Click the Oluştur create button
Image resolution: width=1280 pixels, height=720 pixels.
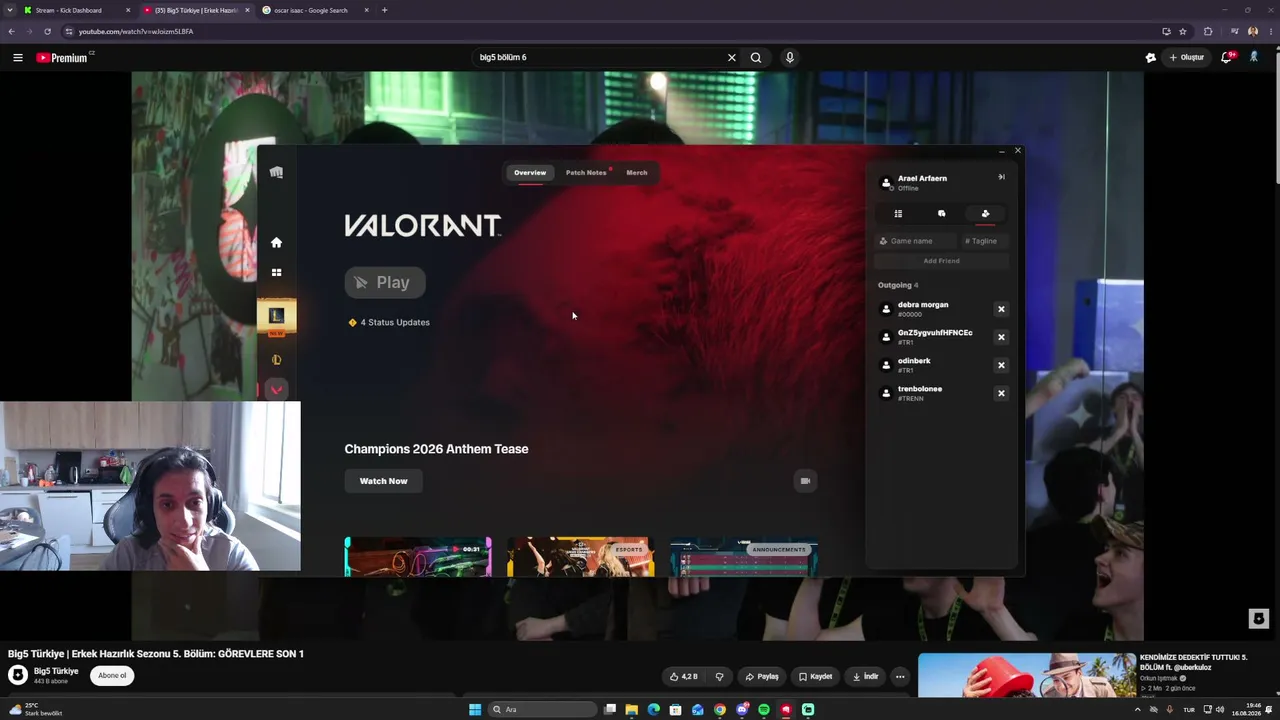[1187, 58]
